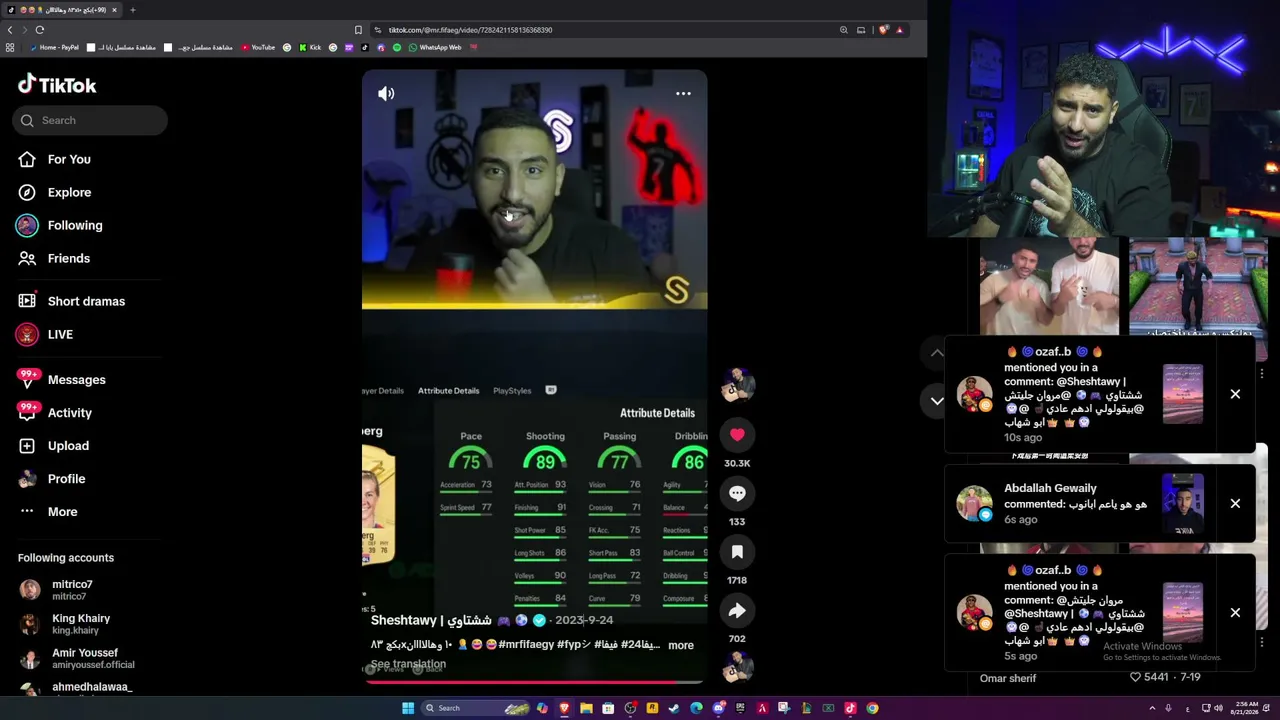Show hidden system tray icons
Screen dimensions: 1280x720
click(1152, 709)
